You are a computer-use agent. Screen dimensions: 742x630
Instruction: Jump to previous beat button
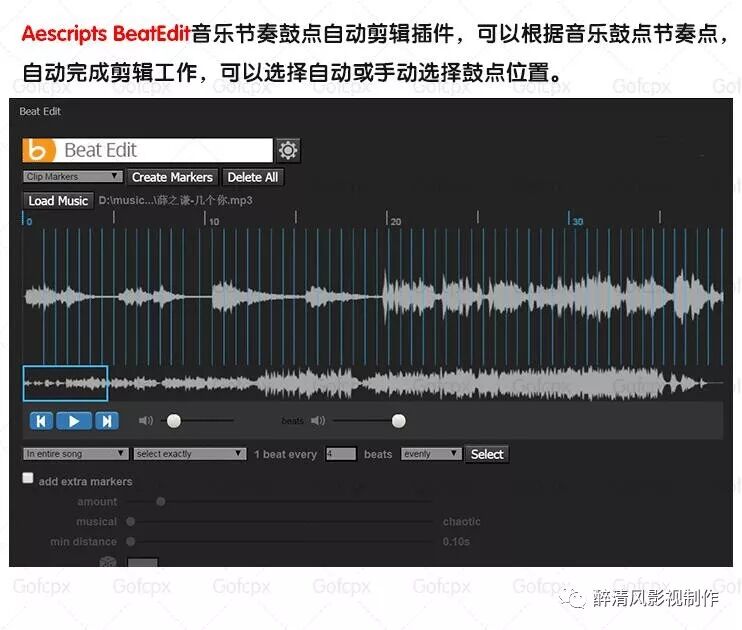point(41,421)
